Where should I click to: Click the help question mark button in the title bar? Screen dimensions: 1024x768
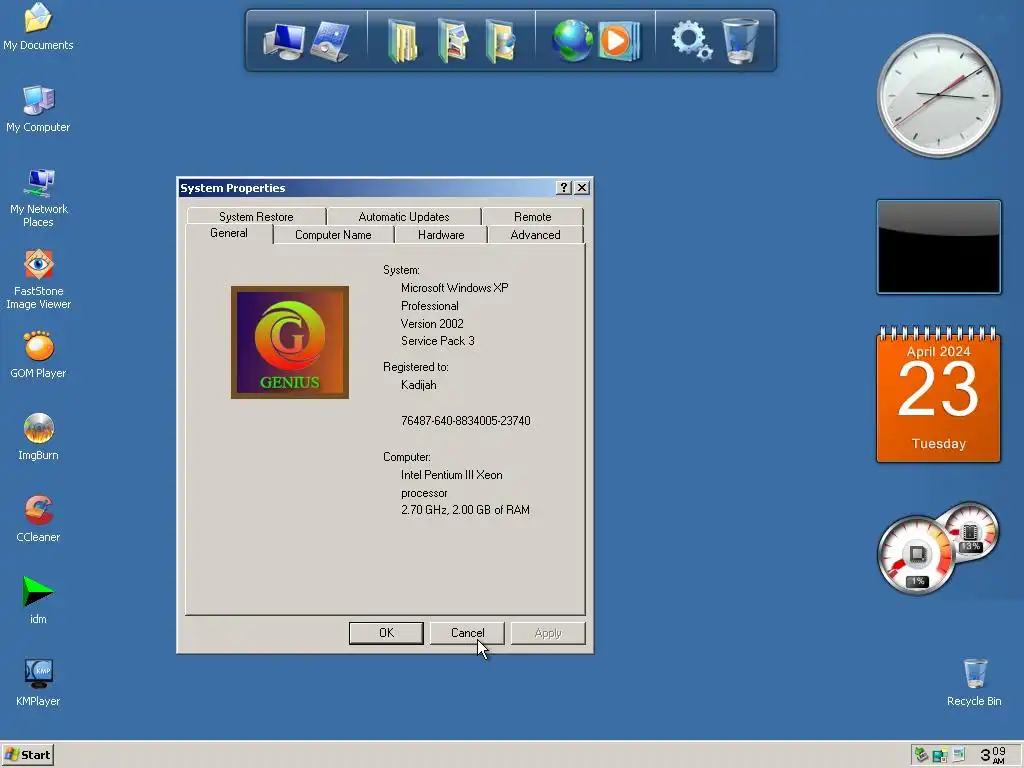pos(564,188)
